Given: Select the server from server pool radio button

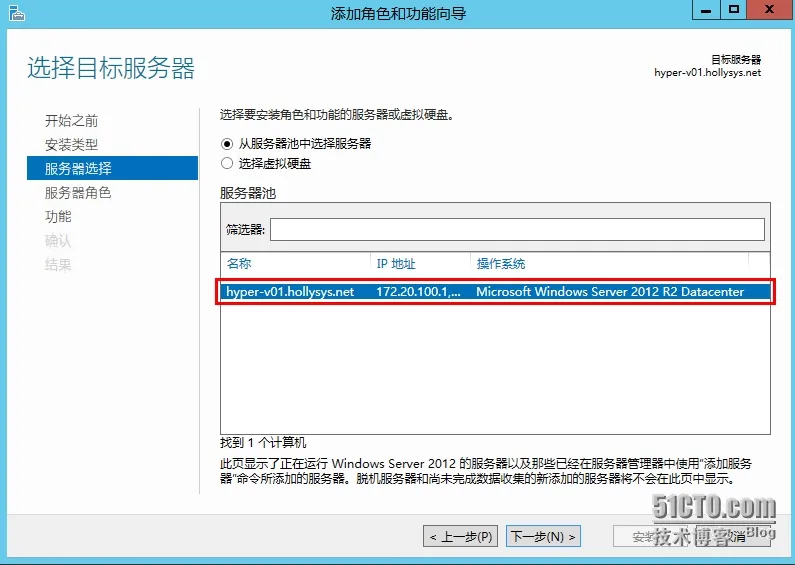Looking at the screenshot, I should (x=227, y=144).
